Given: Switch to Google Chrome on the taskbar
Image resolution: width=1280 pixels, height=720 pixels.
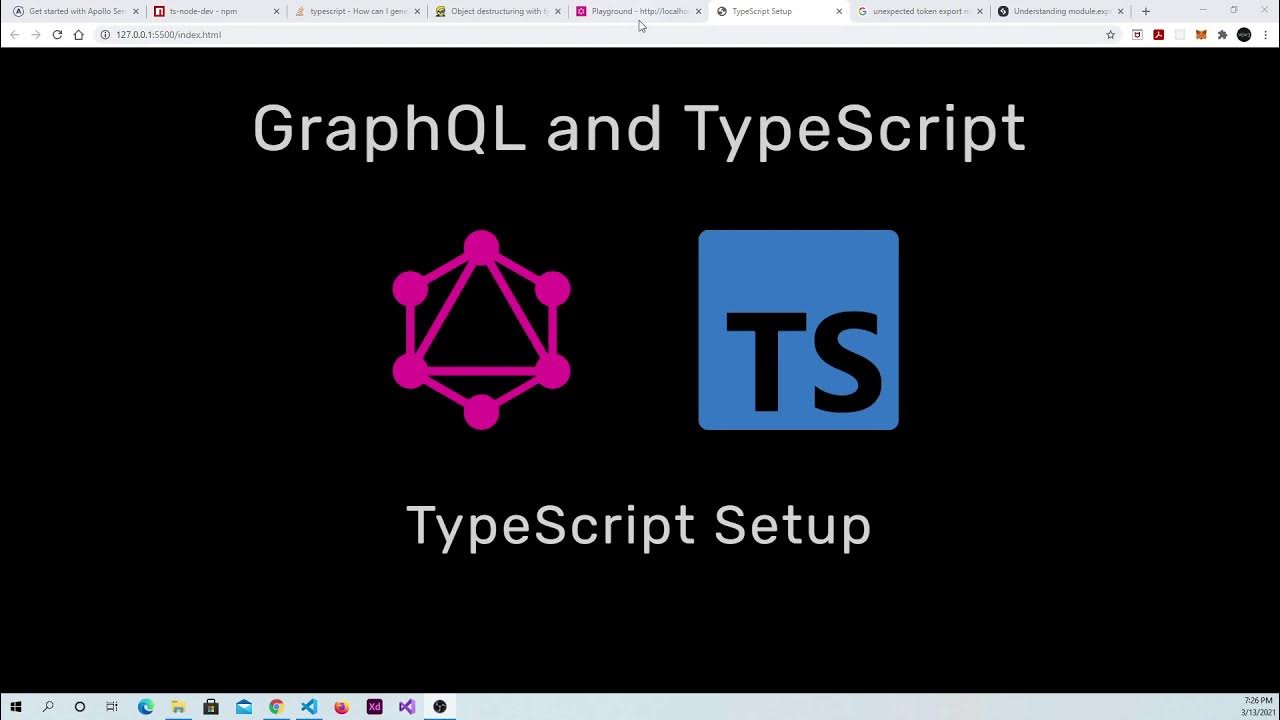Looking at the screenshot, I should tap(276, 707).
